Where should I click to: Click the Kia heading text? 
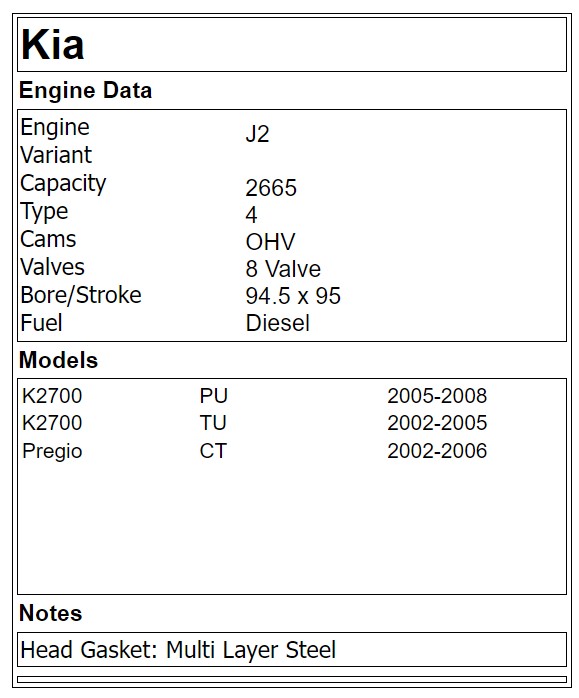(x=53, y=45)
